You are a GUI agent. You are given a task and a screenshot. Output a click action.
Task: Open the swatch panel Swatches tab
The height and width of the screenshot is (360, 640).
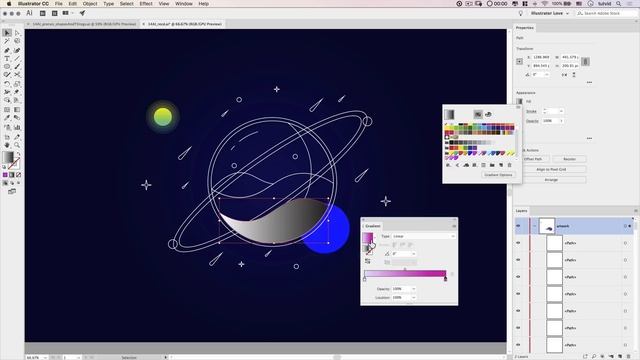tap(478, 114)
